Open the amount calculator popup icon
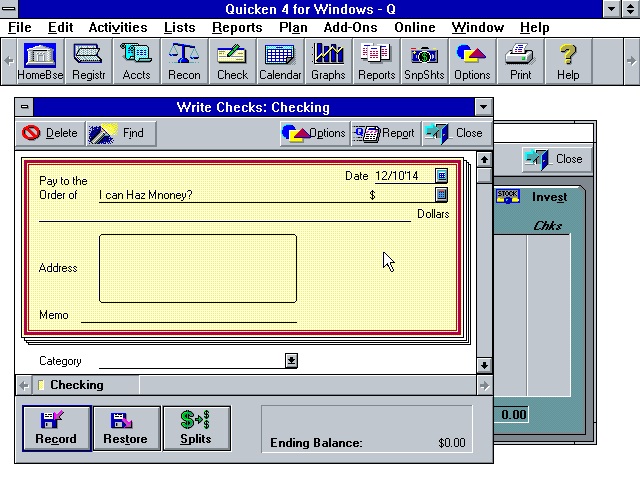The height and width of the screenshot is (480, 640). coord(441,194)
